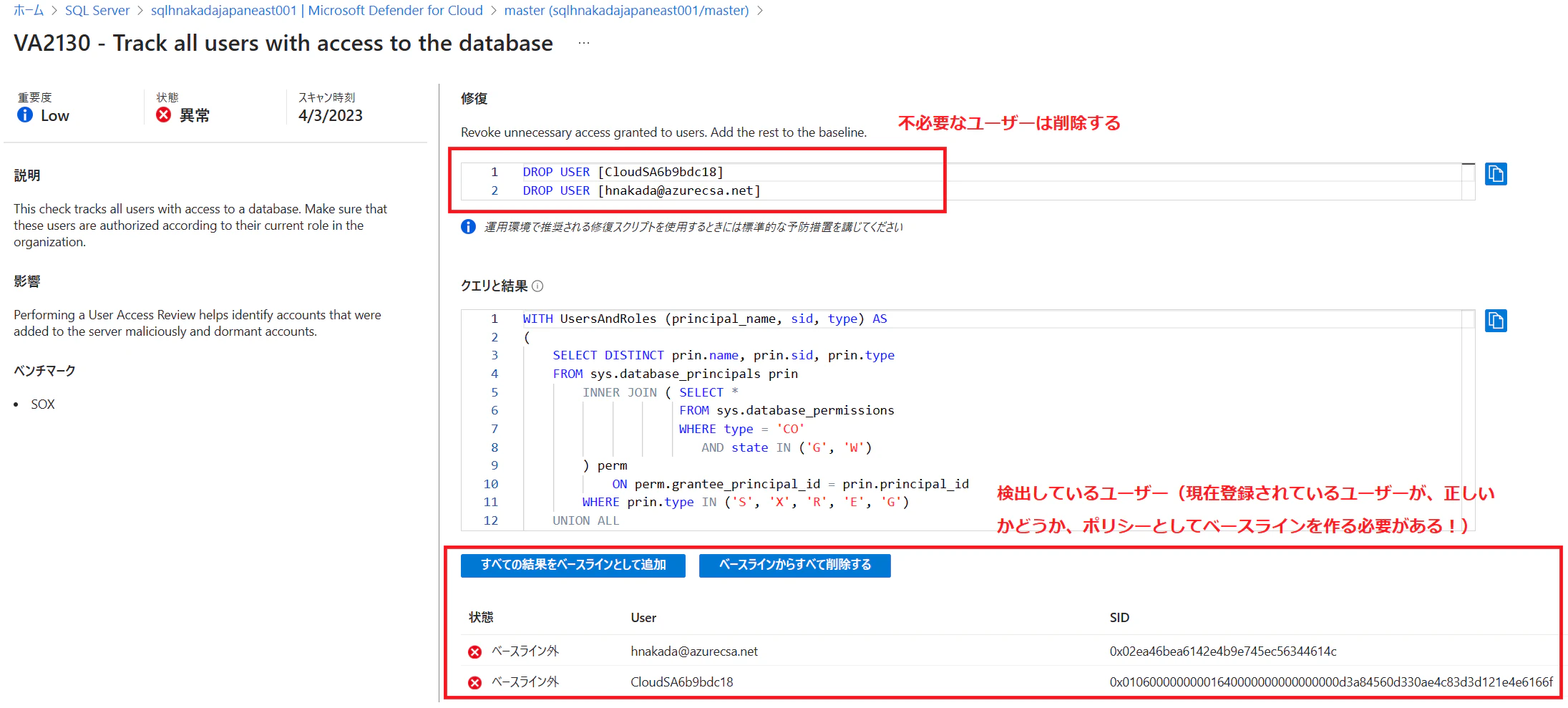1568x708 pixels.
Task: Click the info icon next to クエリと結果
Action: tap(537, 286)
